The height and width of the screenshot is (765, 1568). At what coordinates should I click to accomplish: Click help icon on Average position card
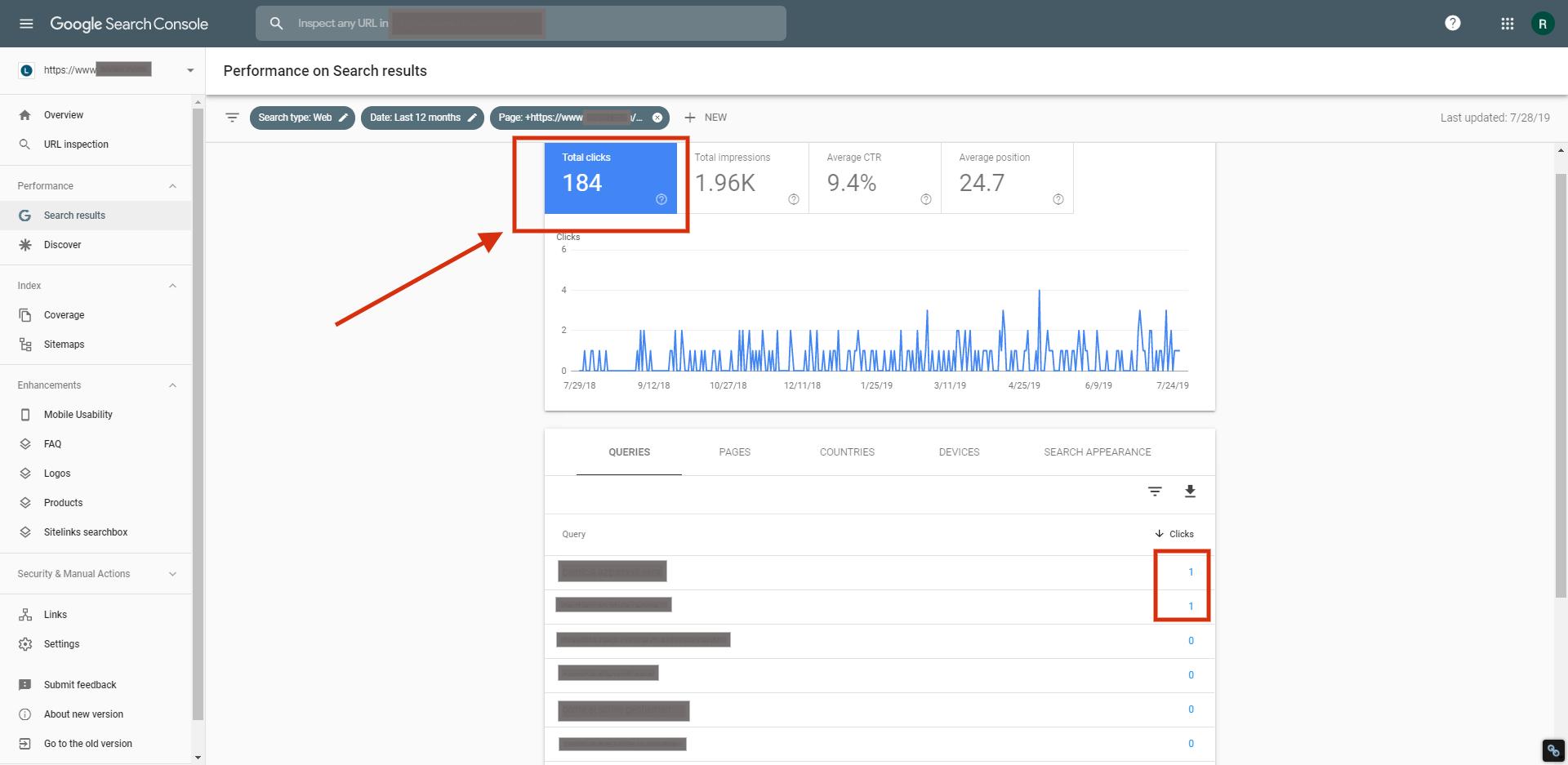(x=1058, y=199)
